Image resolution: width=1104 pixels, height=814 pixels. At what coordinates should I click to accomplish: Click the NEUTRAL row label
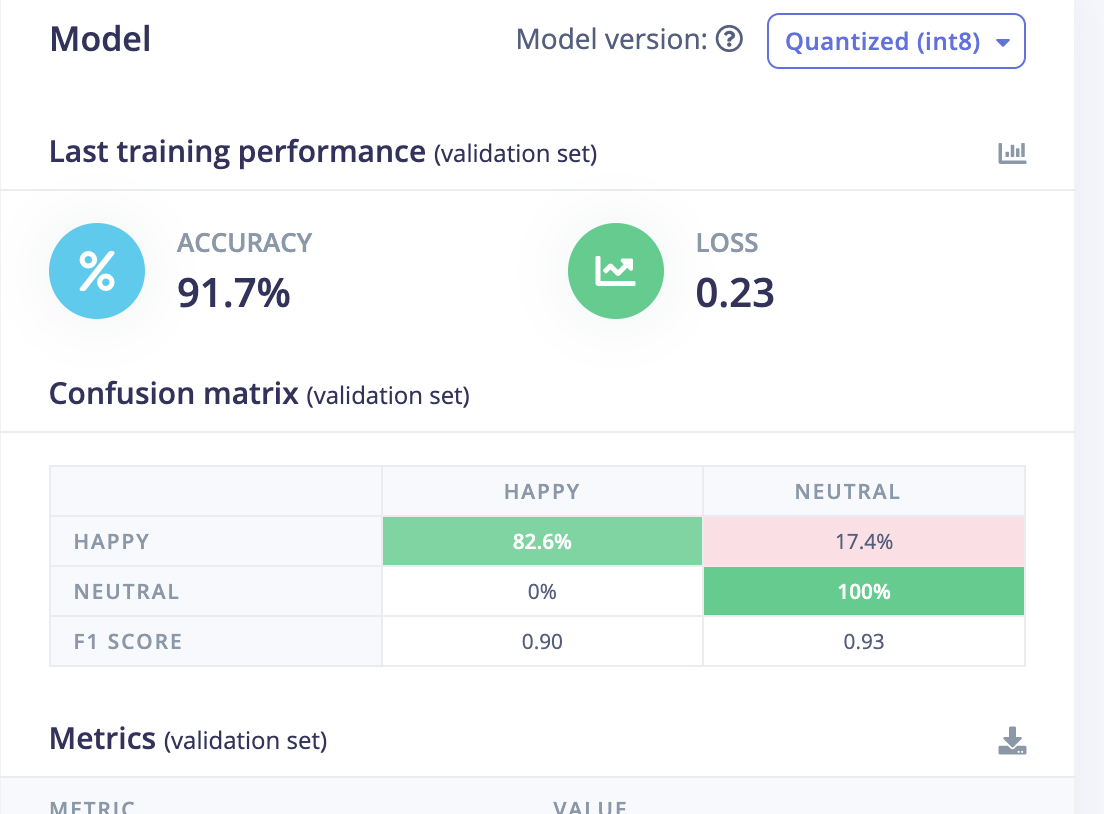127,591
